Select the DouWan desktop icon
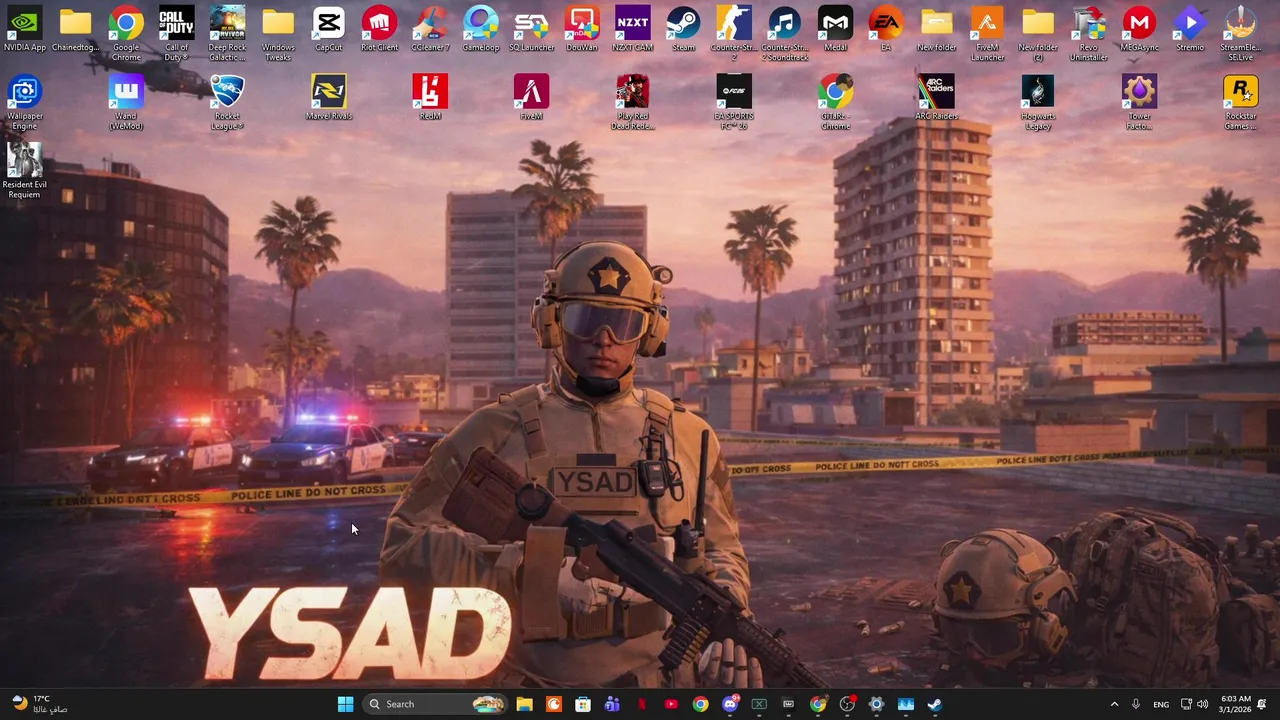The height and width of the screenshot is (720, 1280). 582,29
